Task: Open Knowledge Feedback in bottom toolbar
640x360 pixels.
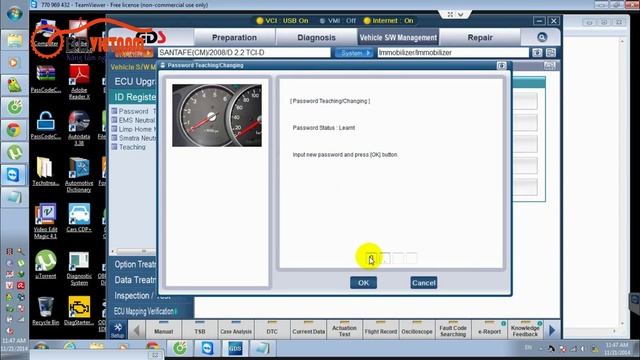Action: (525, 330)
